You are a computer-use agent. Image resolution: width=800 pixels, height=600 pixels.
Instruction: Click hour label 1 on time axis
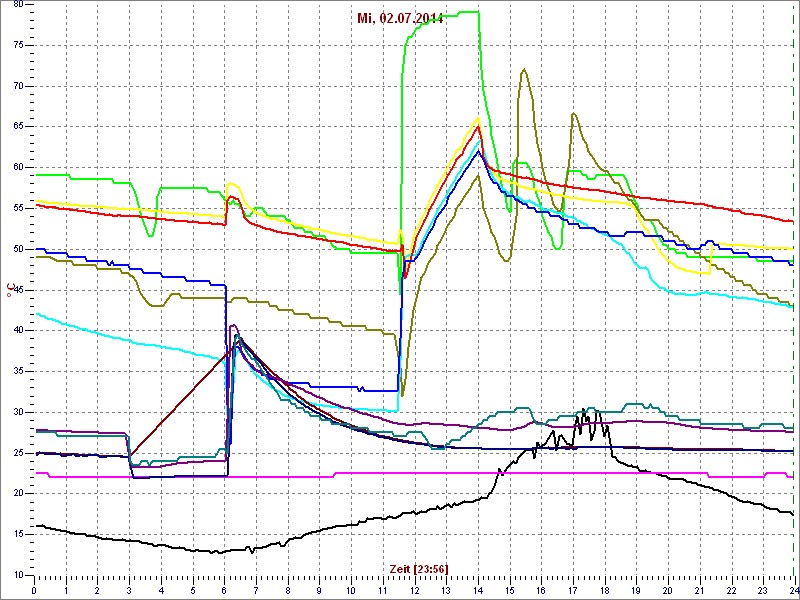coord(66,590)
